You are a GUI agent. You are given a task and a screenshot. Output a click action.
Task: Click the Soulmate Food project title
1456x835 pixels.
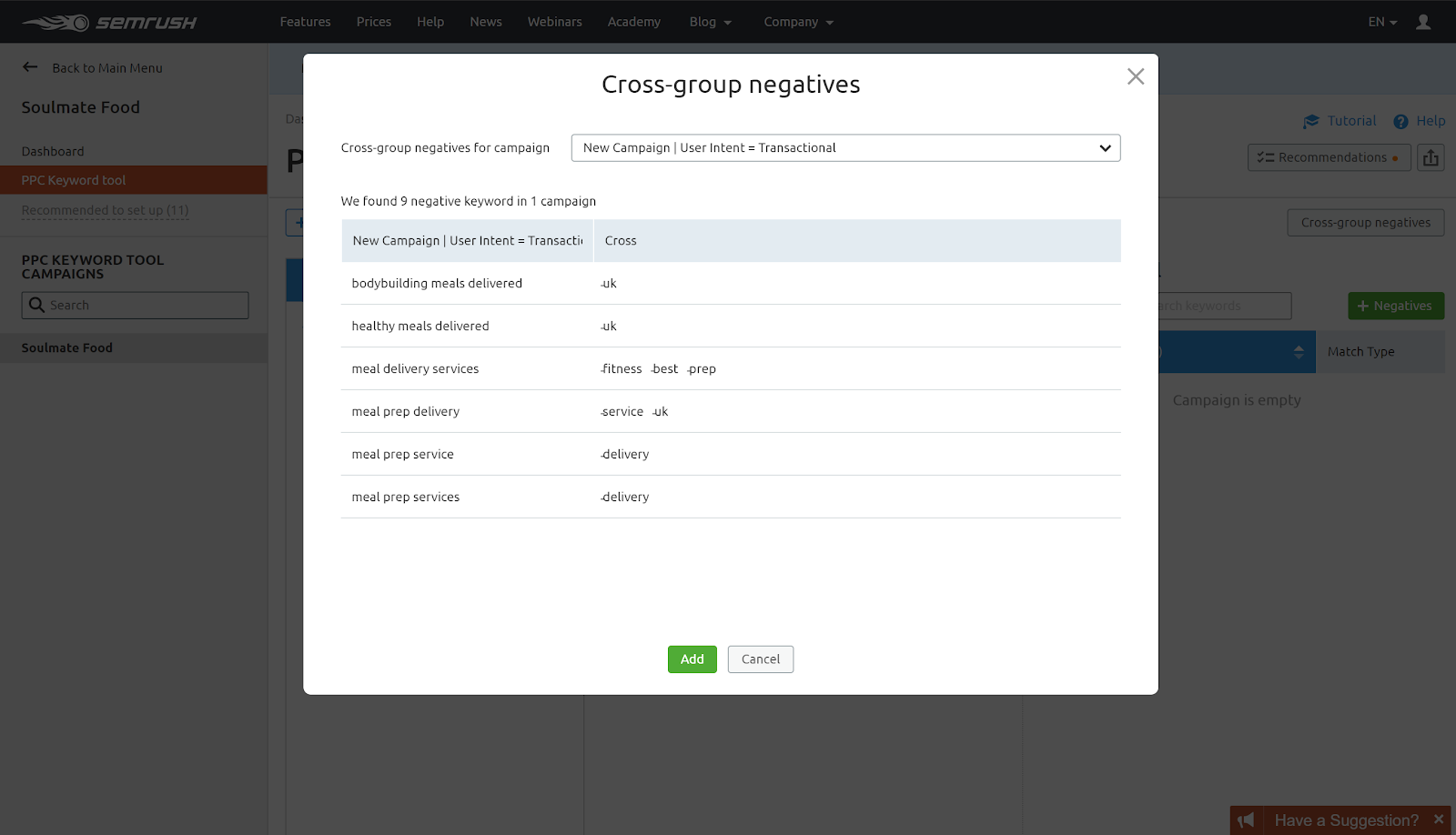(x=81, y=107)
